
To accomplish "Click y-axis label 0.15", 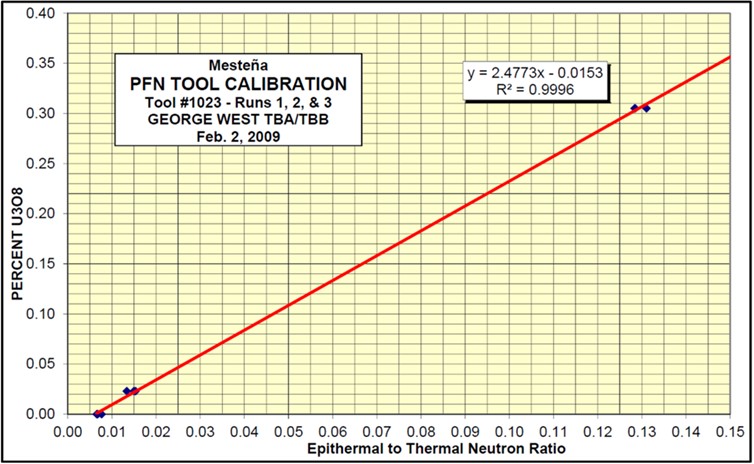I will coord(41,263).
